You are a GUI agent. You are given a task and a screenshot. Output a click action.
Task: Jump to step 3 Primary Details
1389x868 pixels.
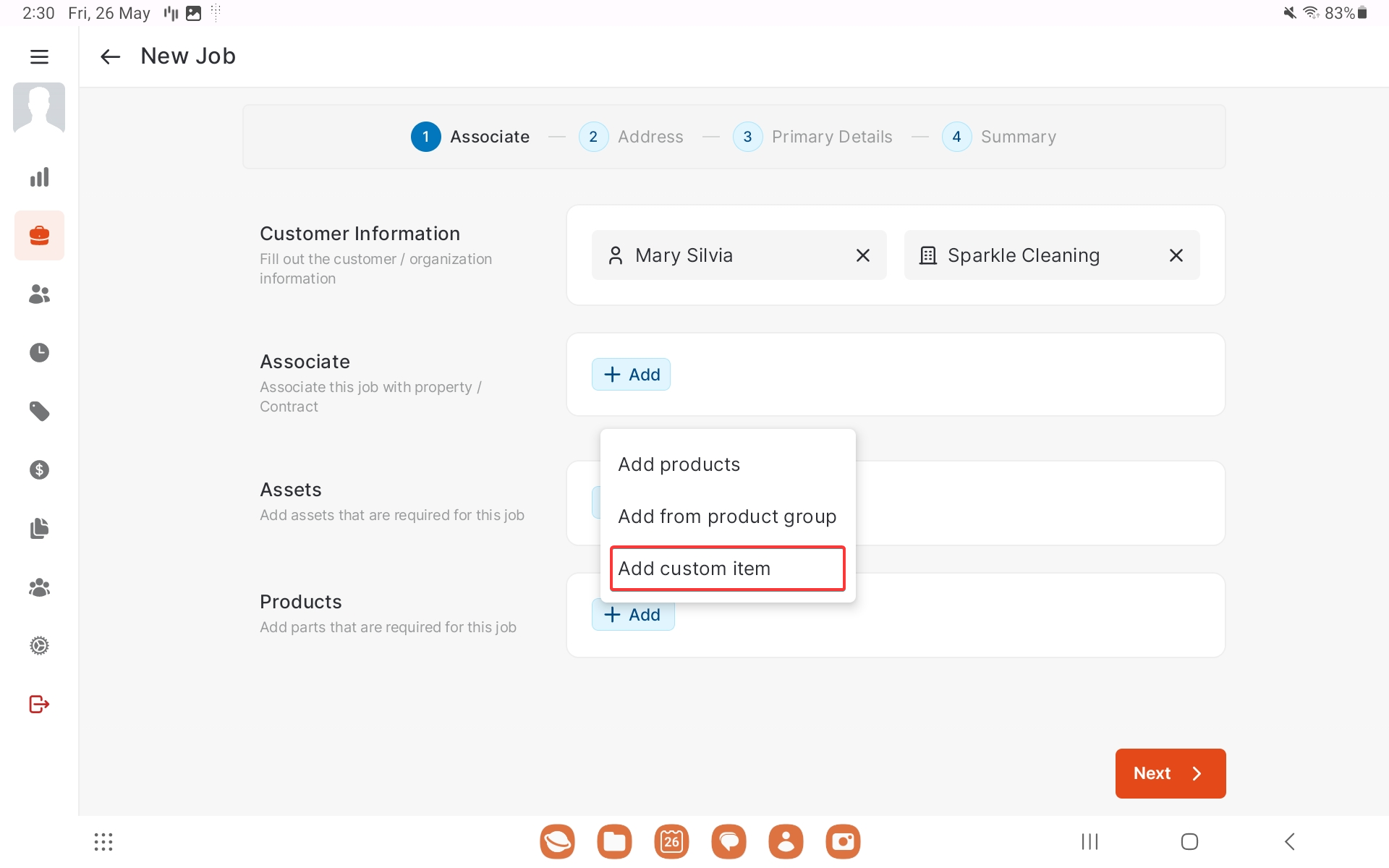(812, 137)
